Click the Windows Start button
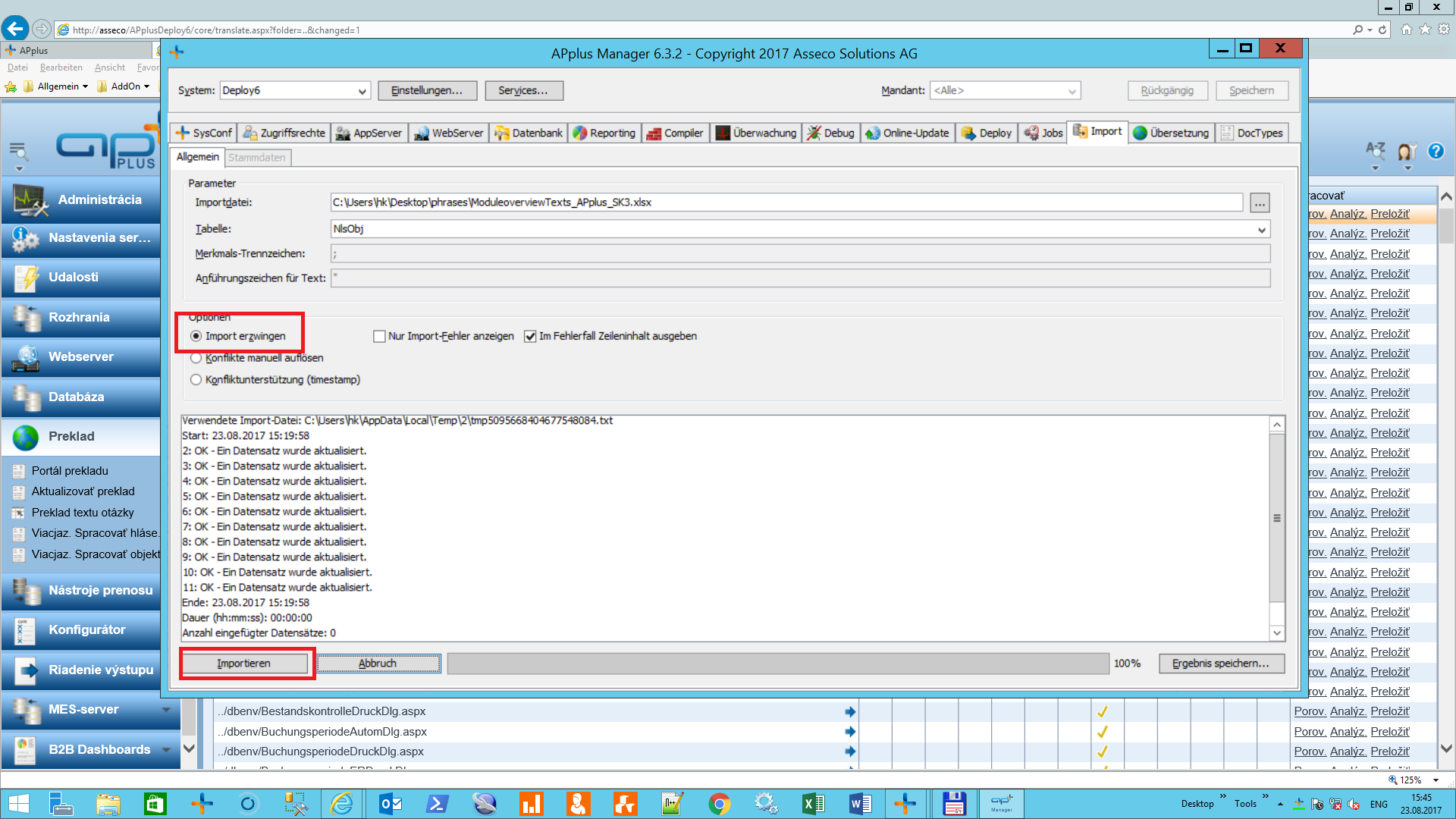 click(x=18, y=803)
